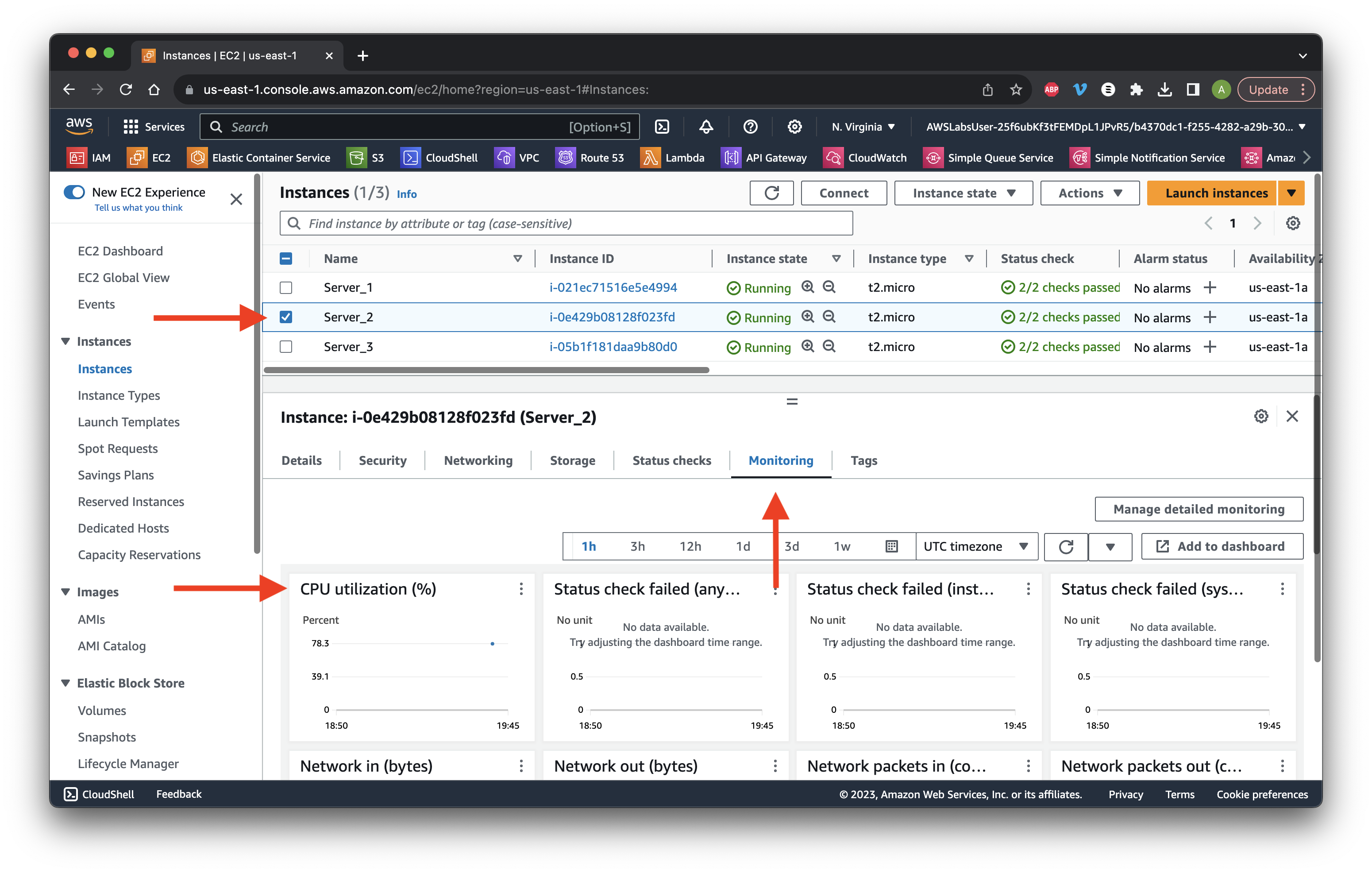Select the 3h time range
The width and height of the screenshot is (1372, 873).
pos(637,546)
